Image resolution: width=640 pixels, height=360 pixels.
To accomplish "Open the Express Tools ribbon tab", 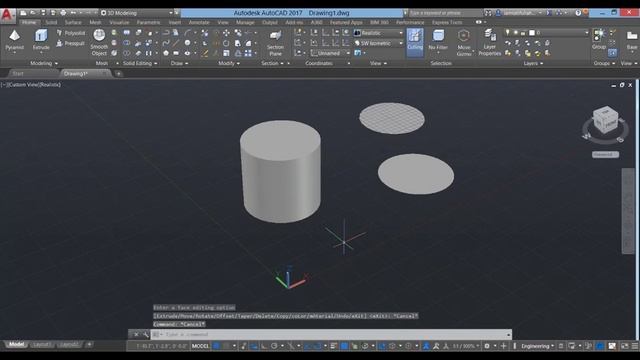I will [x=447, y=22].
